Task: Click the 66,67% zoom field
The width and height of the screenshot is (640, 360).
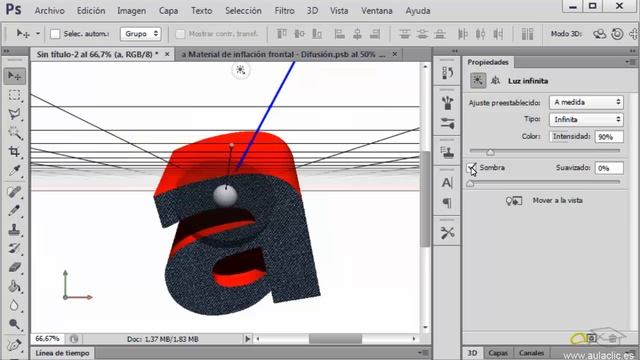Action: (x=48, y=339)
